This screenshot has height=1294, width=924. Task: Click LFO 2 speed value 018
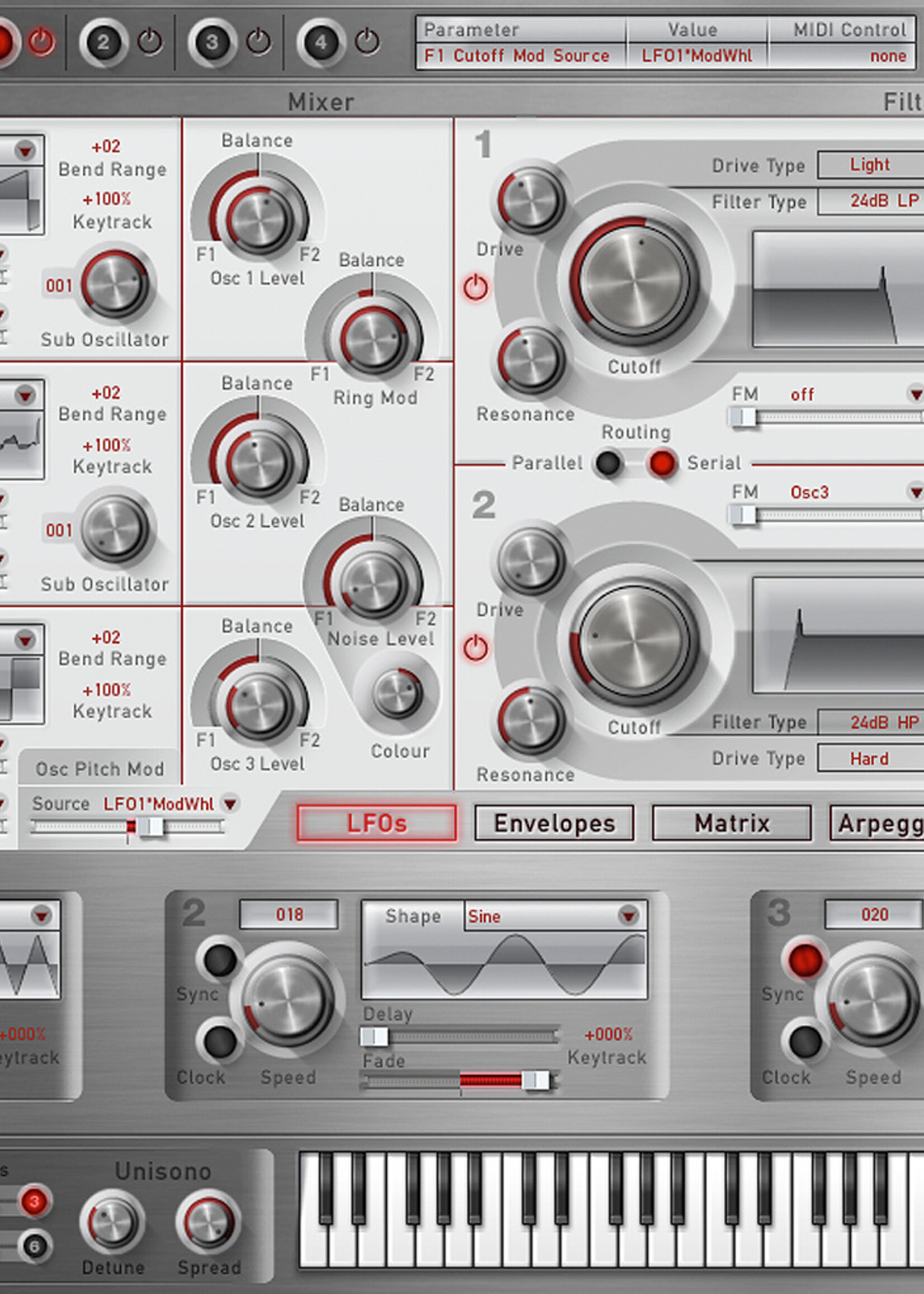[x=289, y=915]
